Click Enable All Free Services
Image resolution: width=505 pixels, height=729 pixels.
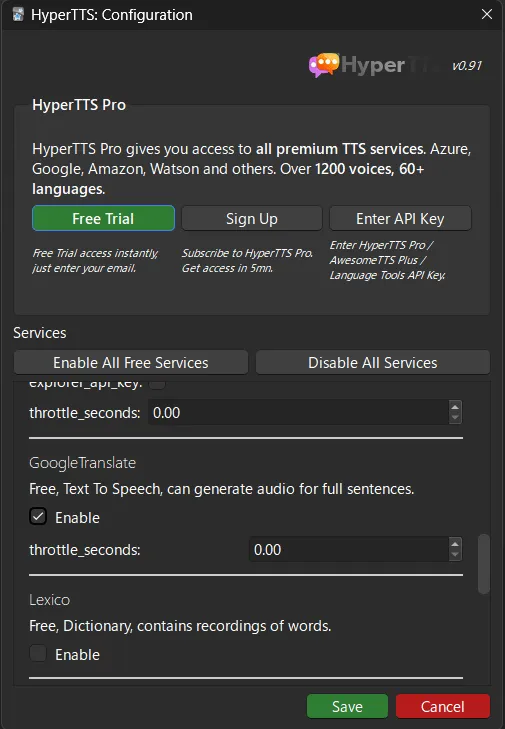(x=131, y=363)
